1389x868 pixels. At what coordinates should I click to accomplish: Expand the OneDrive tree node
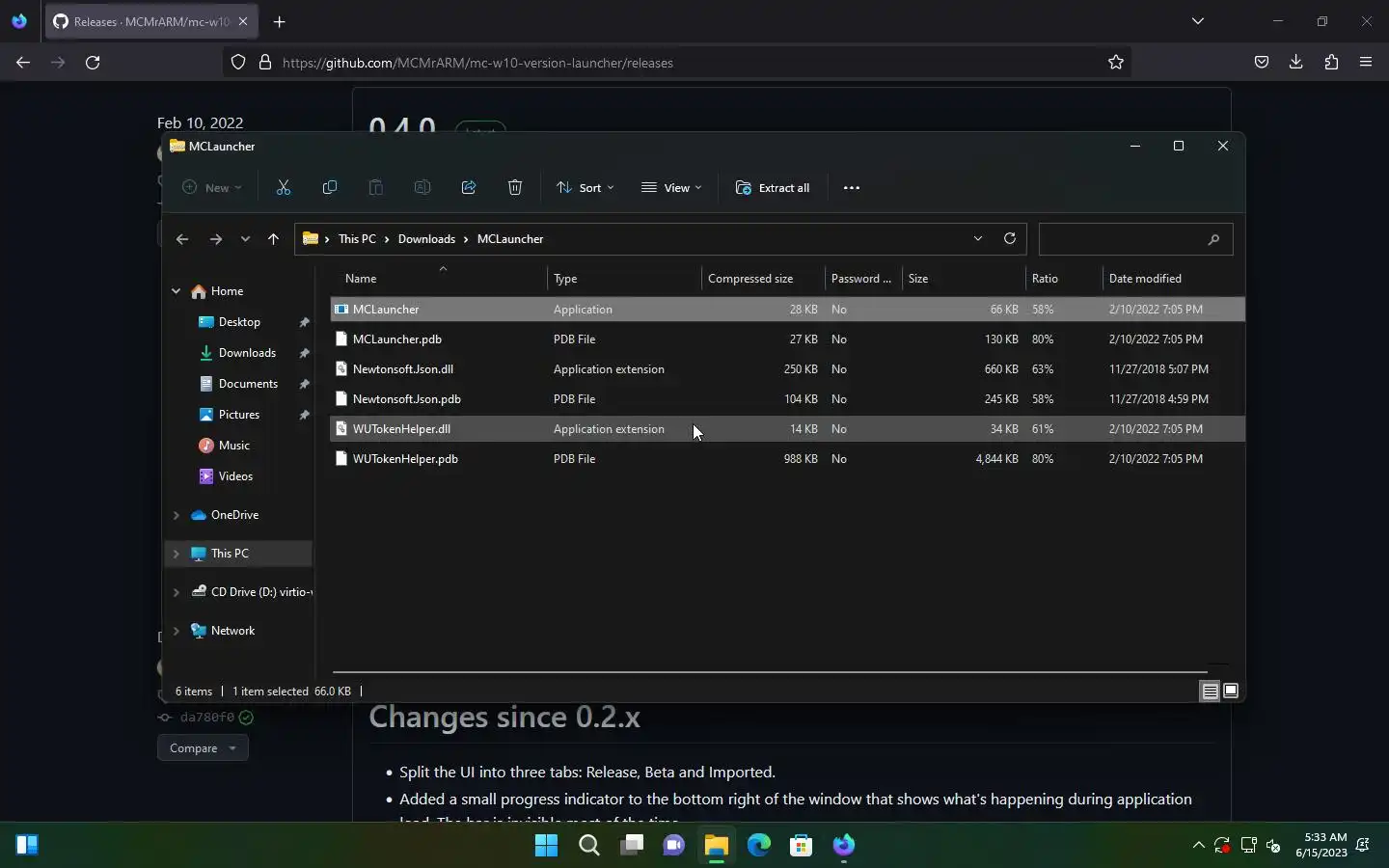177,515
